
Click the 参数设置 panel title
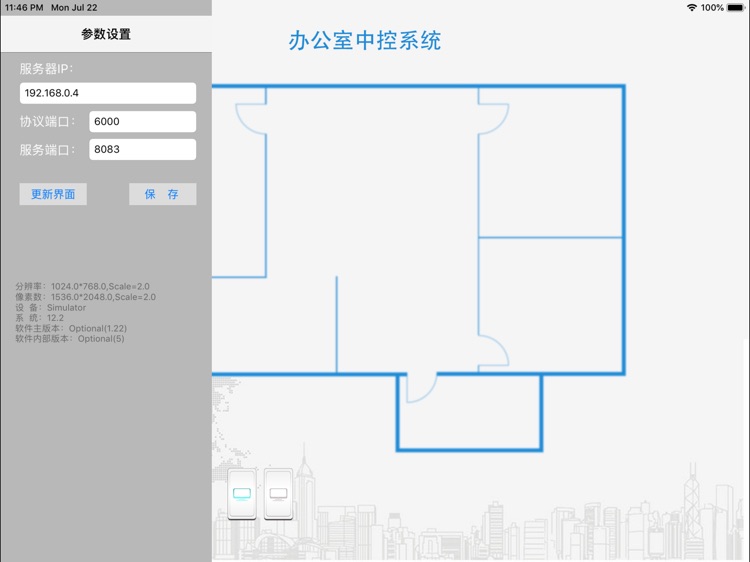tap(106, 34)
